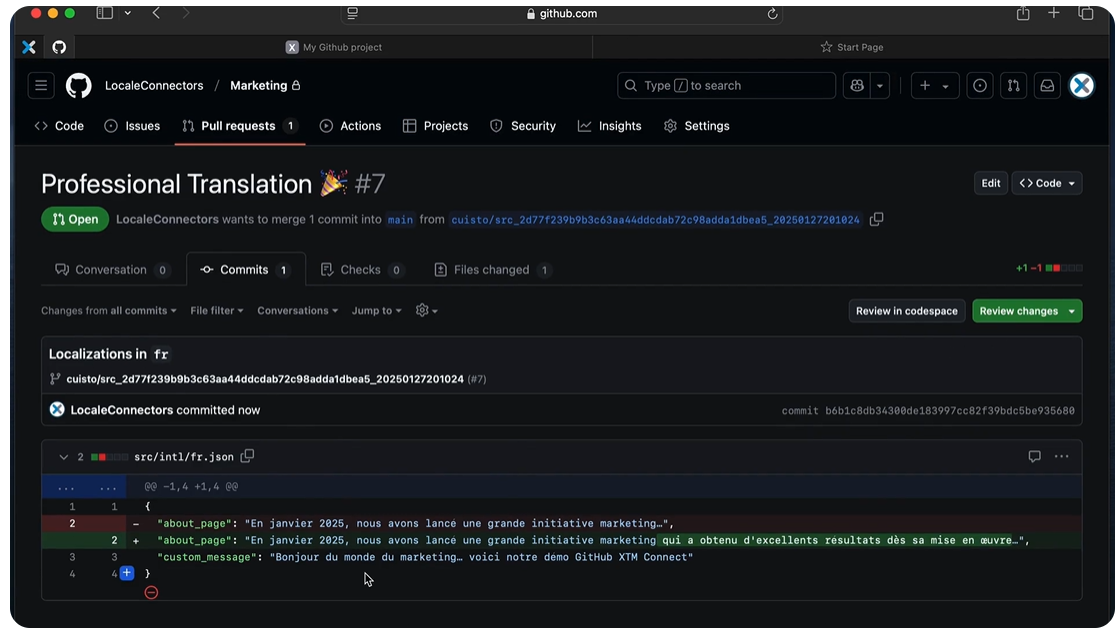The image size is (1120, 632).
Task: Open the File filter dropdown
Action: click(216, 311)
